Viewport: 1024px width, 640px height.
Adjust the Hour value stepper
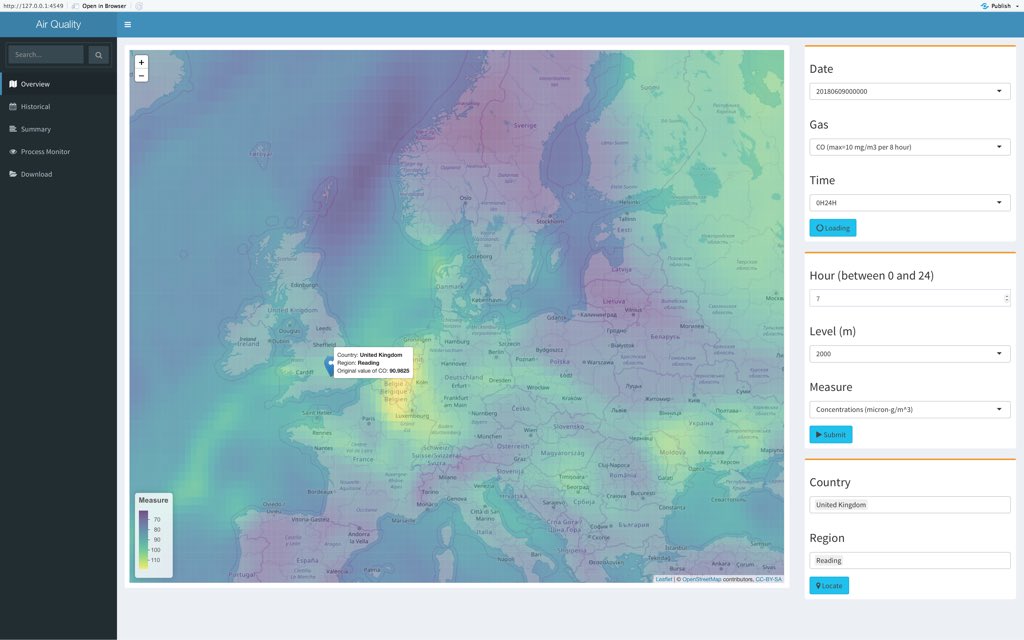1006,298
